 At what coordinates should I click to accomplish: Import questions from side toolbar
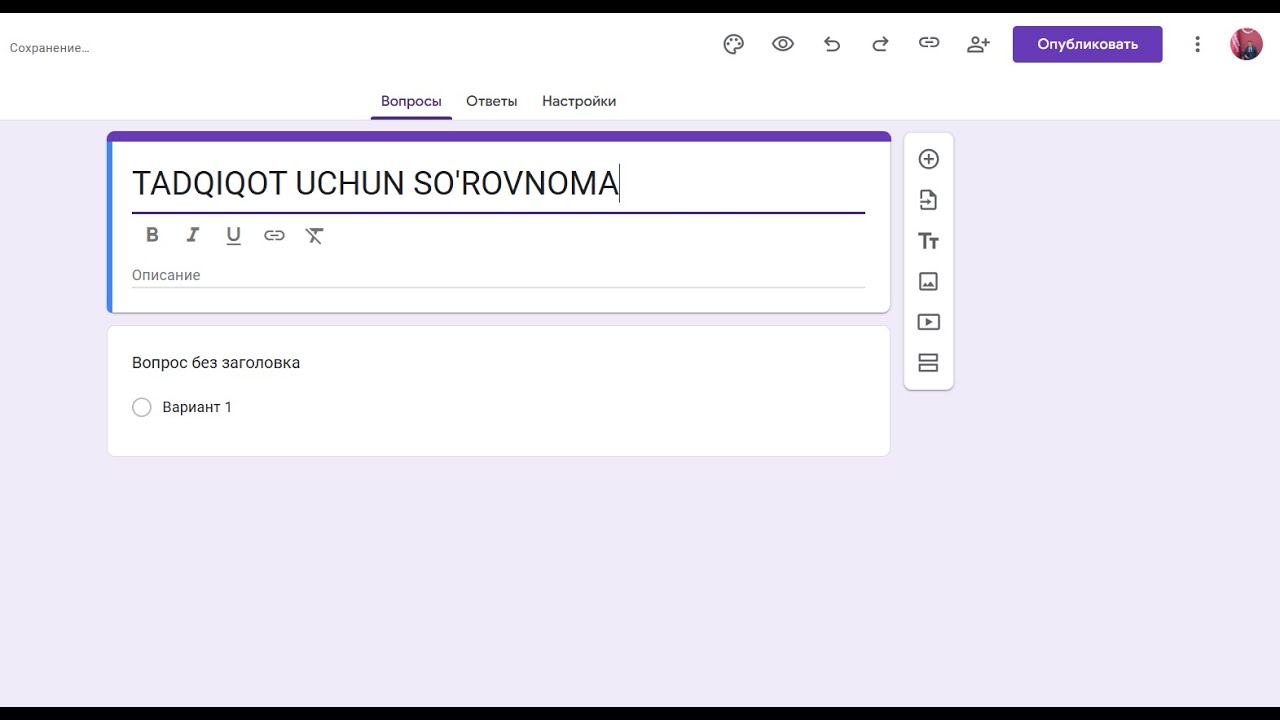(928, 200)
